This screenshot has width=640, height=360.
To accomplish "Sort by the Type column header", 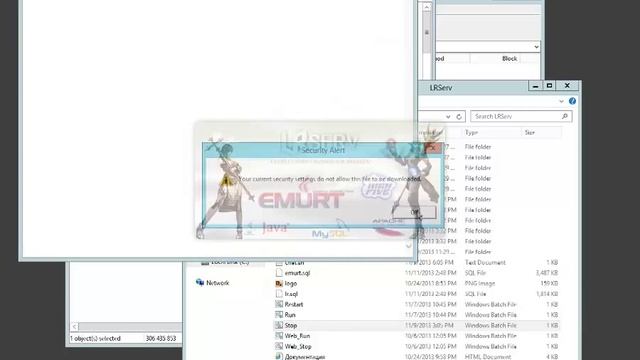I will pyautogui.click(x=471, y=133).
